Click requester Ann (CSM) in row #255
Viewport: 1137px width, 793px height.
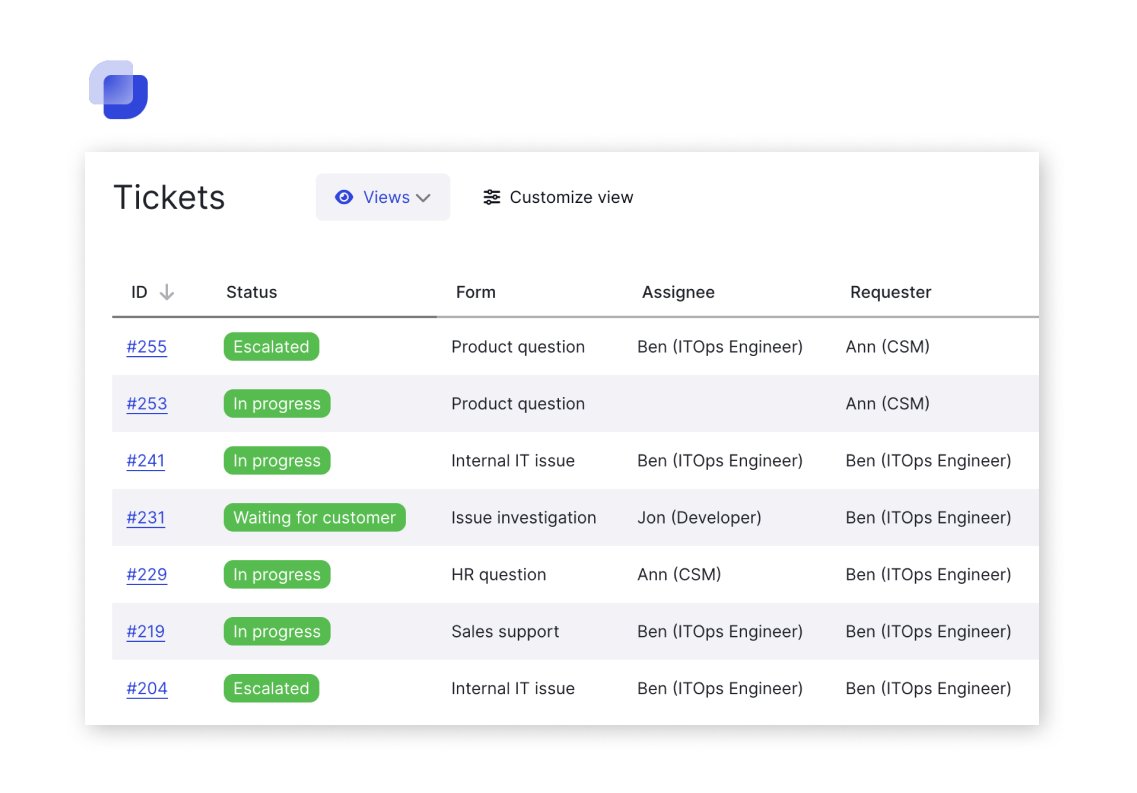click(888, 347)
